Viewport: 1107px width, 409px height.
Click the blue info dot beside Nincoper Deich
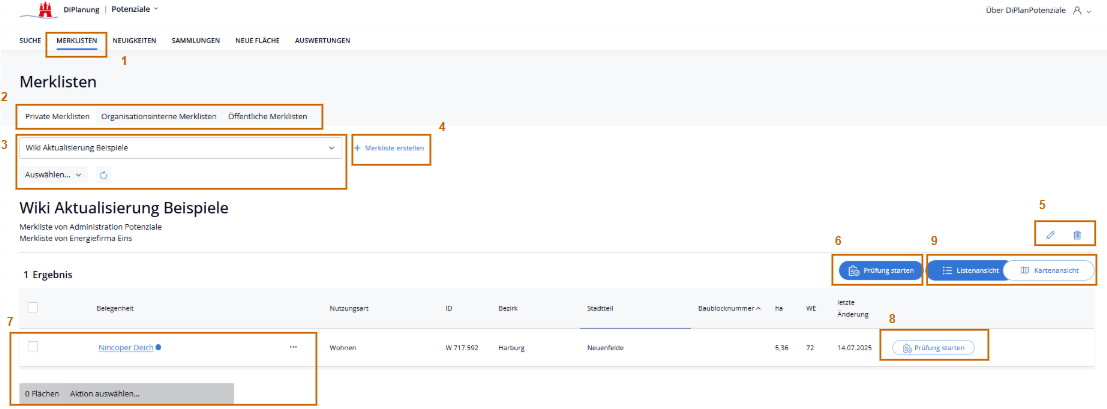pyautogui.click(x=158, y=347)
